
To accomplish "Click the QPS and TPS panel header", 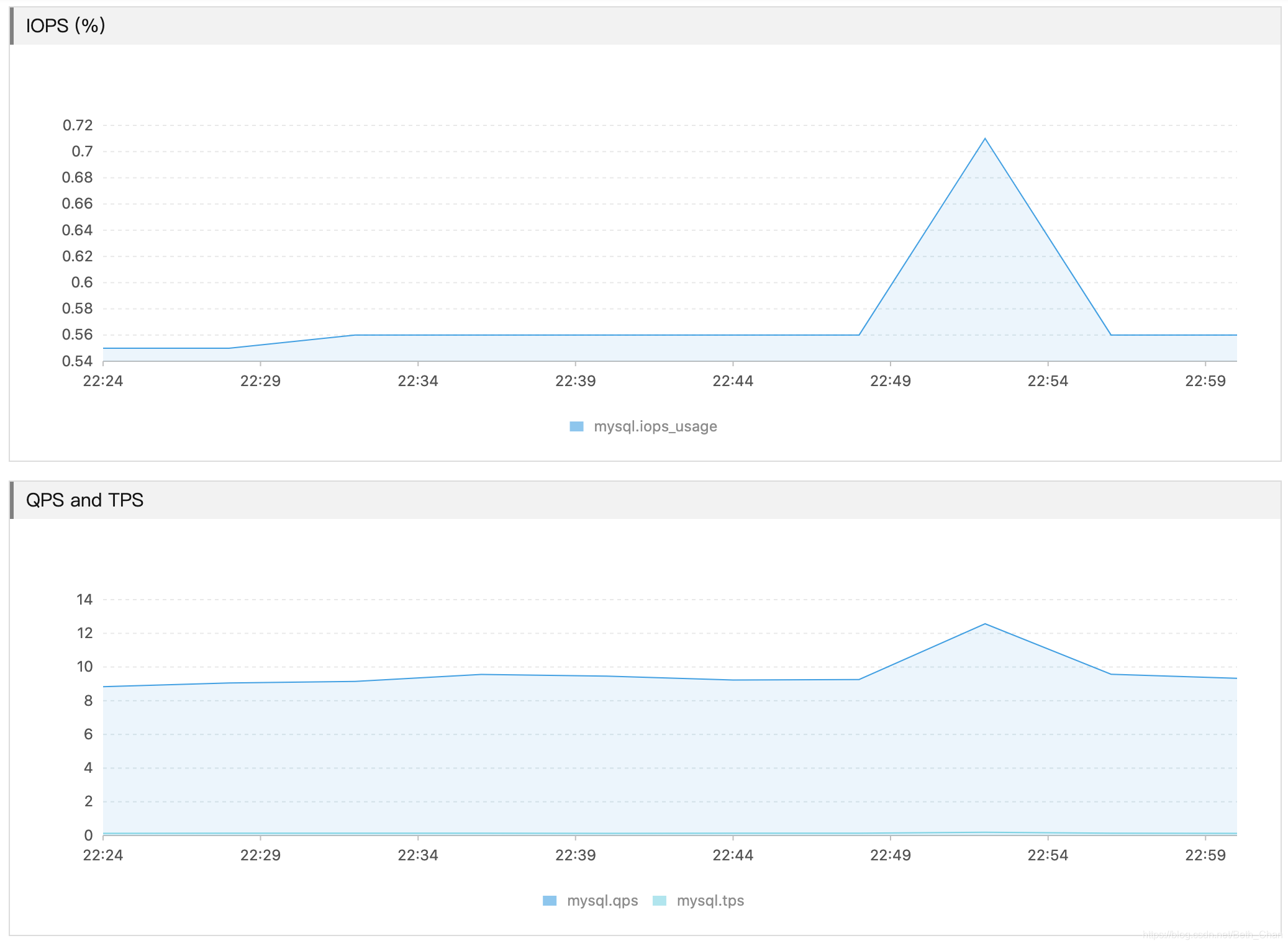I will [x=84, y=500].
